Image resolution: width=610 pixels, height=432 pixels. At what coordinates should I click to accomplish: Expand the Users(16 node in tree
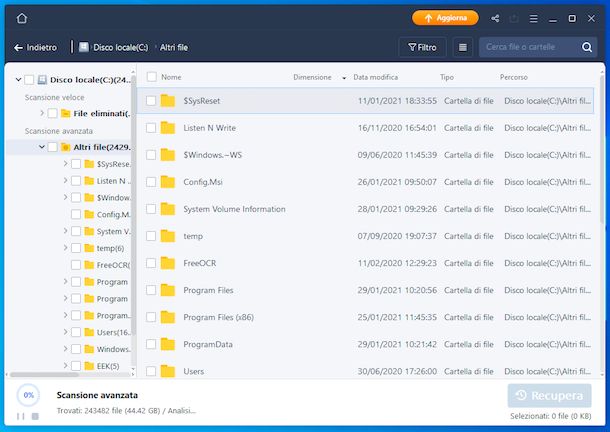point(65,332)
